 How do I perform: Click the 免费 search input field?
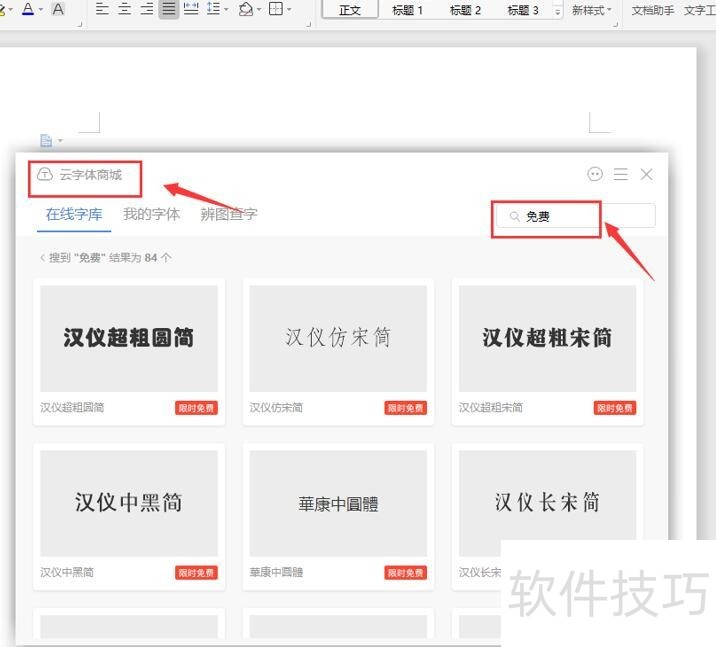[x=577, y=216]
